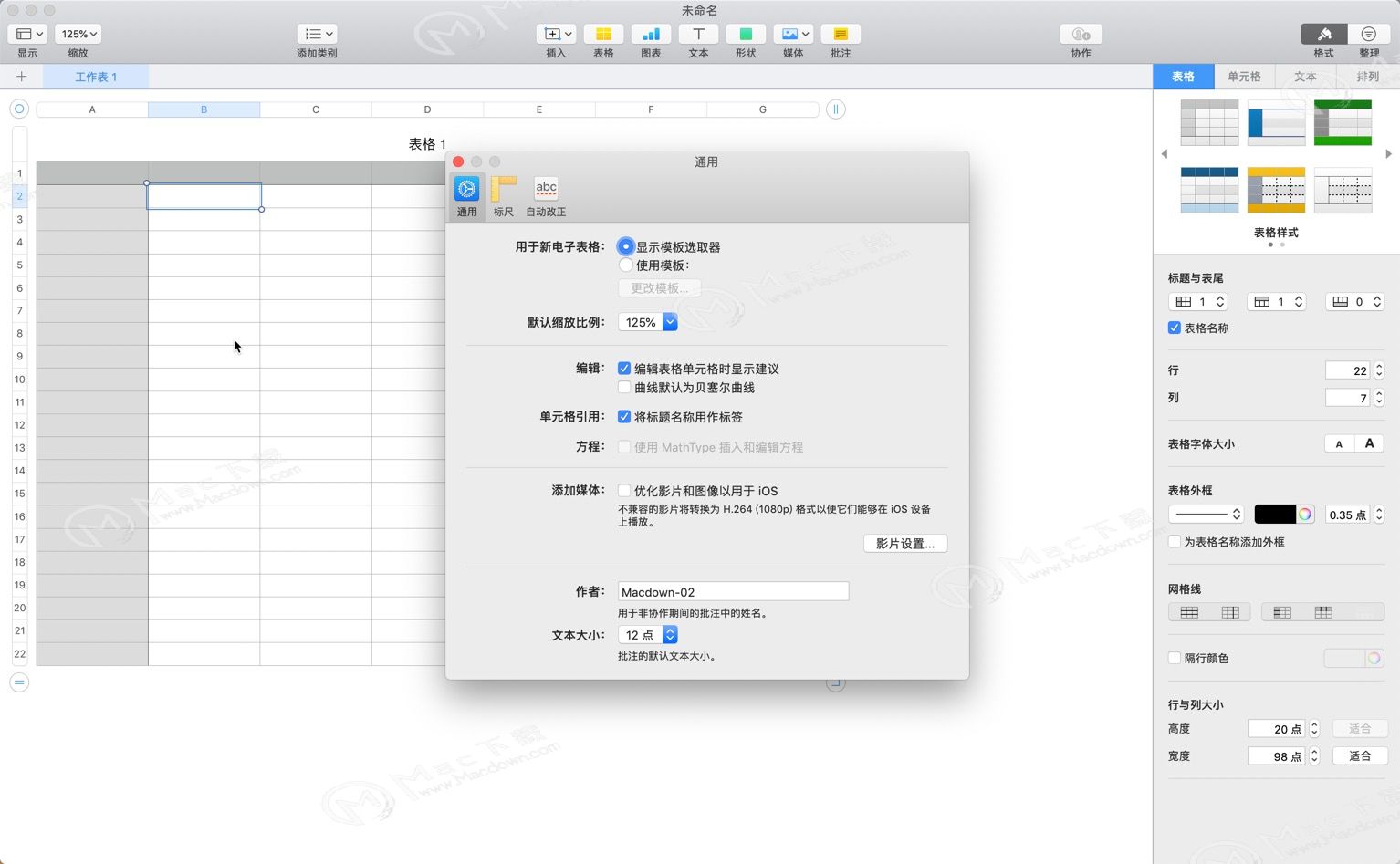This screenshot has height=864, width=1400.
Task: Click the Shape (形状) toolbar icon
Action: pyautogui.click(x=746, y=35)
